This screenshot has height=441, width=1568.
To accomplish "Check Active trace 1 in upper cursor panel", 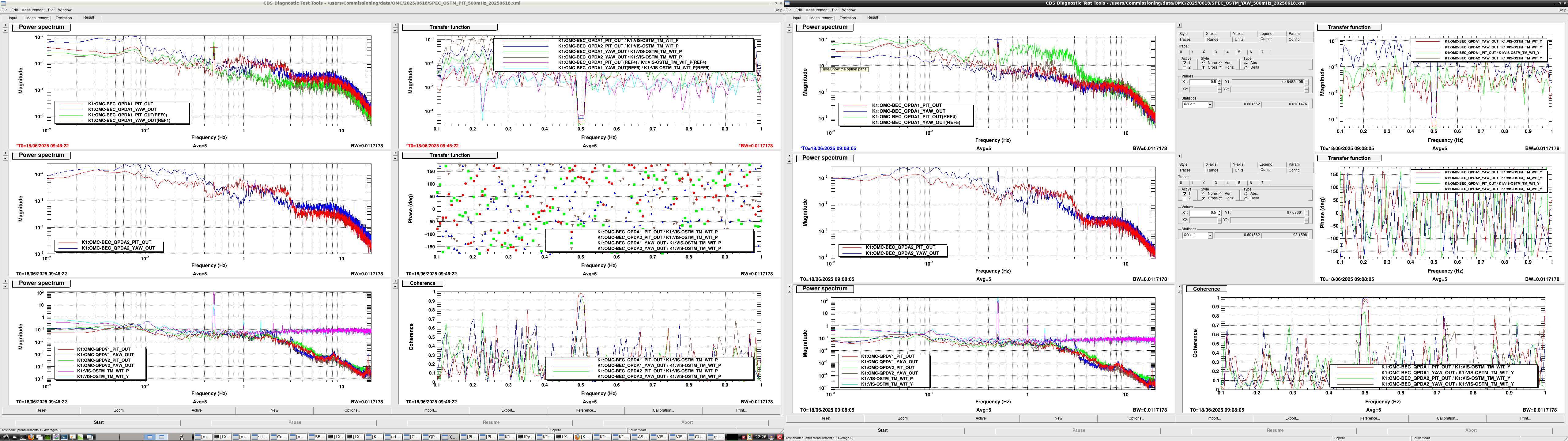I will click(x=1185, y=63).
